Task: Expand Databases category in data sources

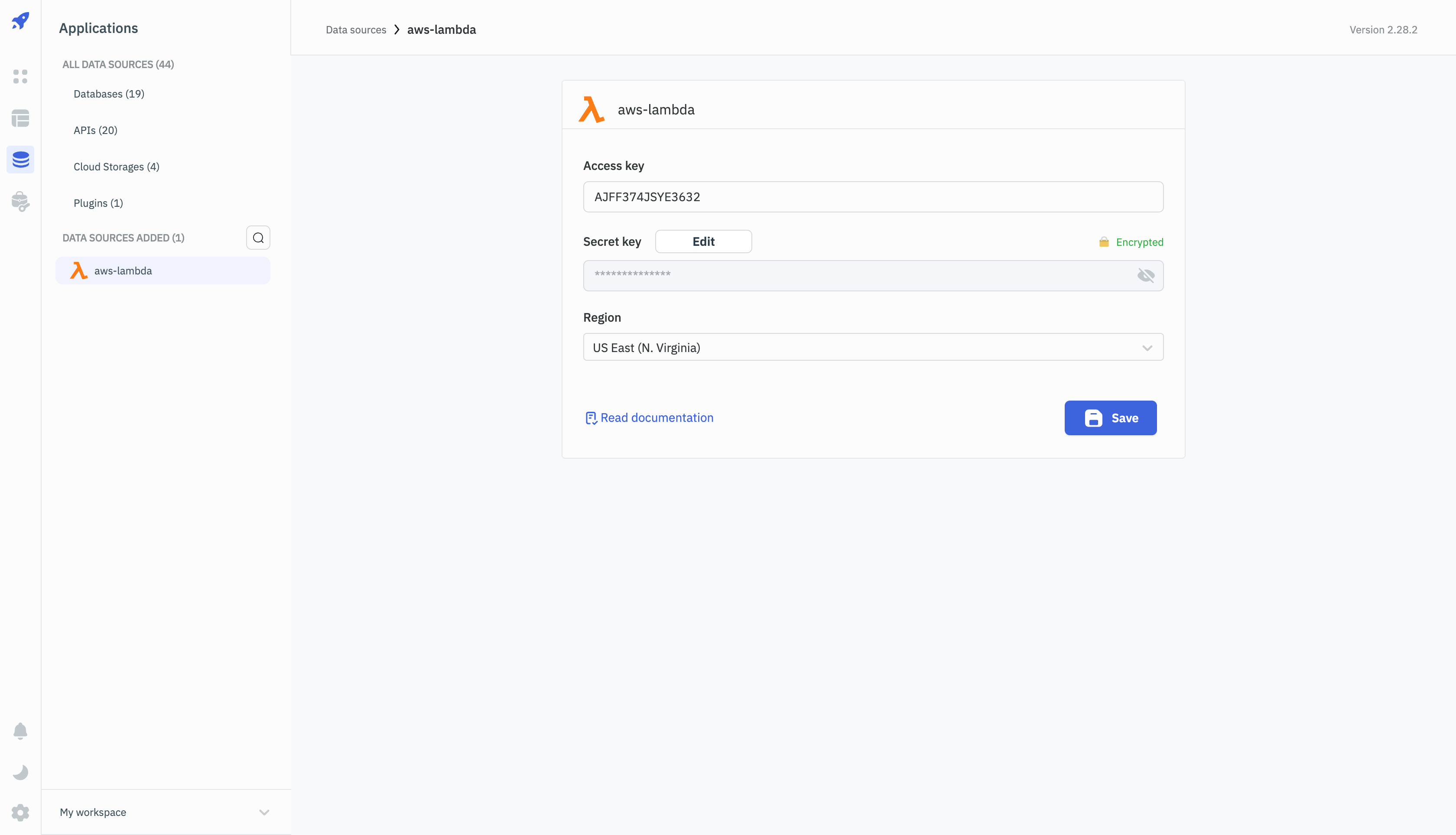Action: (109, 94)
